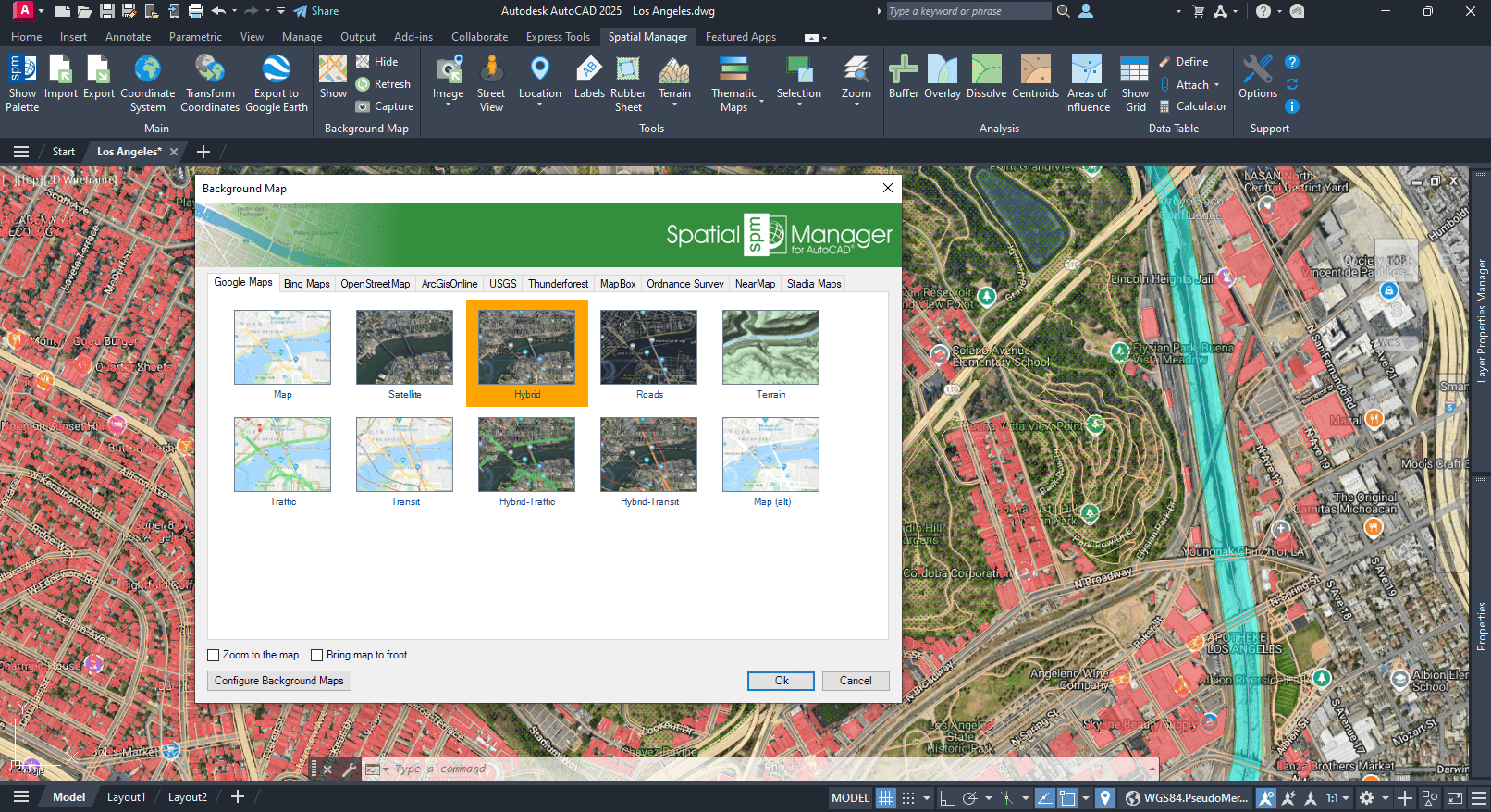Switch to Bing Maps tab
Viewport: 1491px width, 812px height.
pyautogui.click(x=306, y=284)
